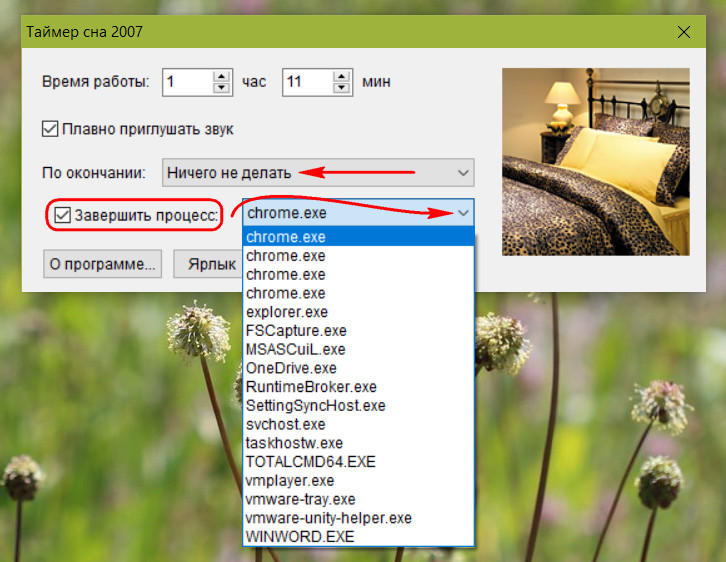This screenshot has width=726, height=562.
Task: Click the Ярлык button
Action: pyautogui.click(x=208, y=264)
